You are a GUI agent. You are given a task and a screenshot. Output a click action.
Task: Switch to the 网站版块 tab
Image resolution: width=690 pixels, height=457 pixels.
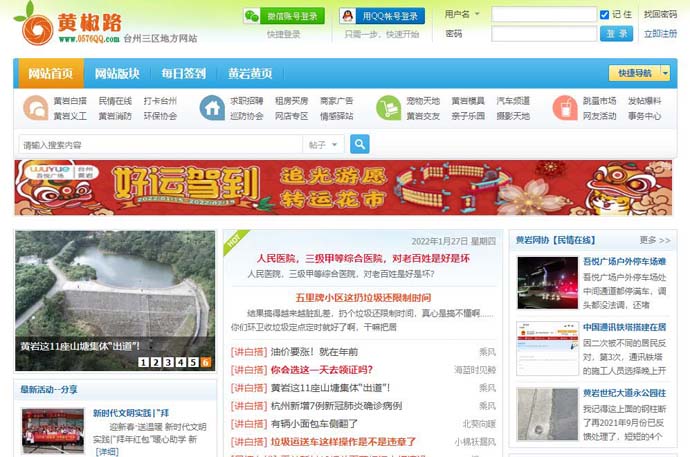point(117,74)
